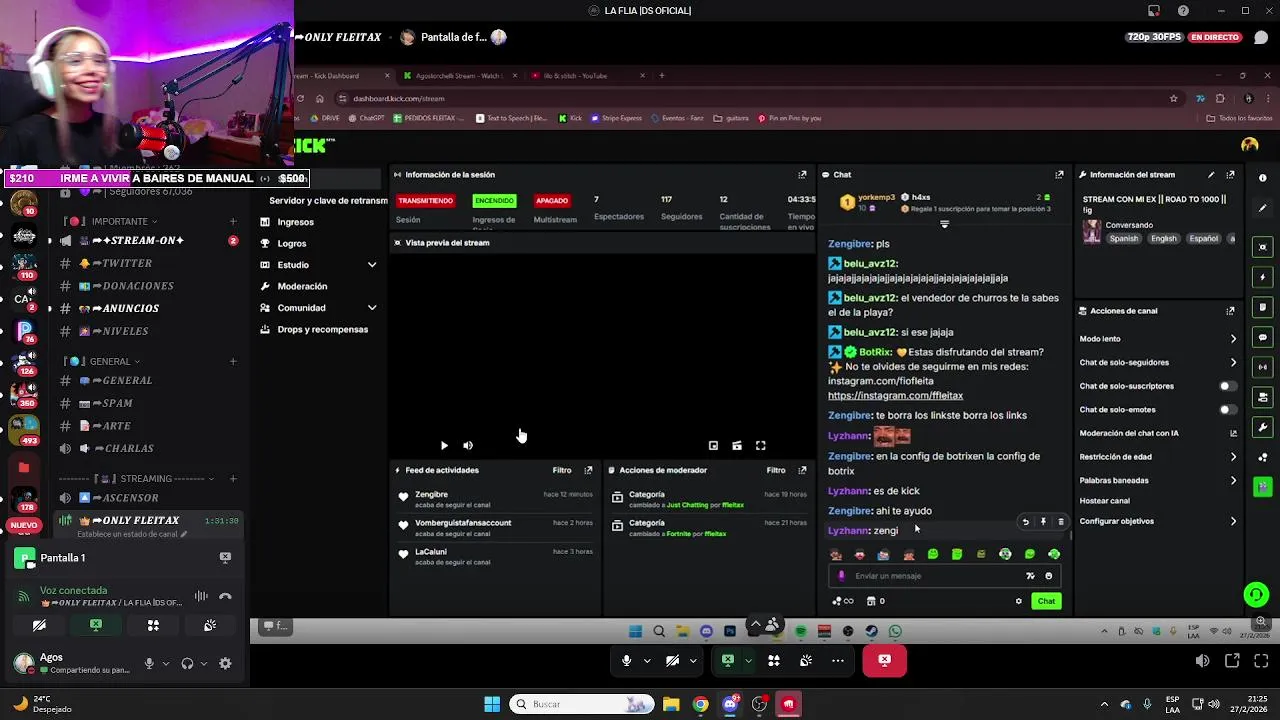Click the lightning icon in Kick right sidebar
1280x720 pixels.
tap(1263, 277)
